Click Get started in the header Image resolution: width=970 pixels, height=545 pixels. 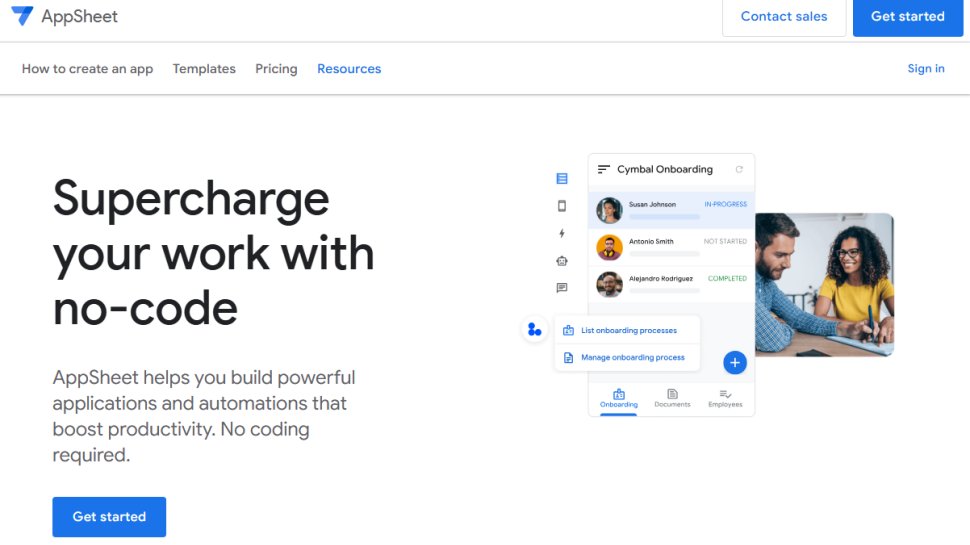pyautogui.click(x=908, y=17)
